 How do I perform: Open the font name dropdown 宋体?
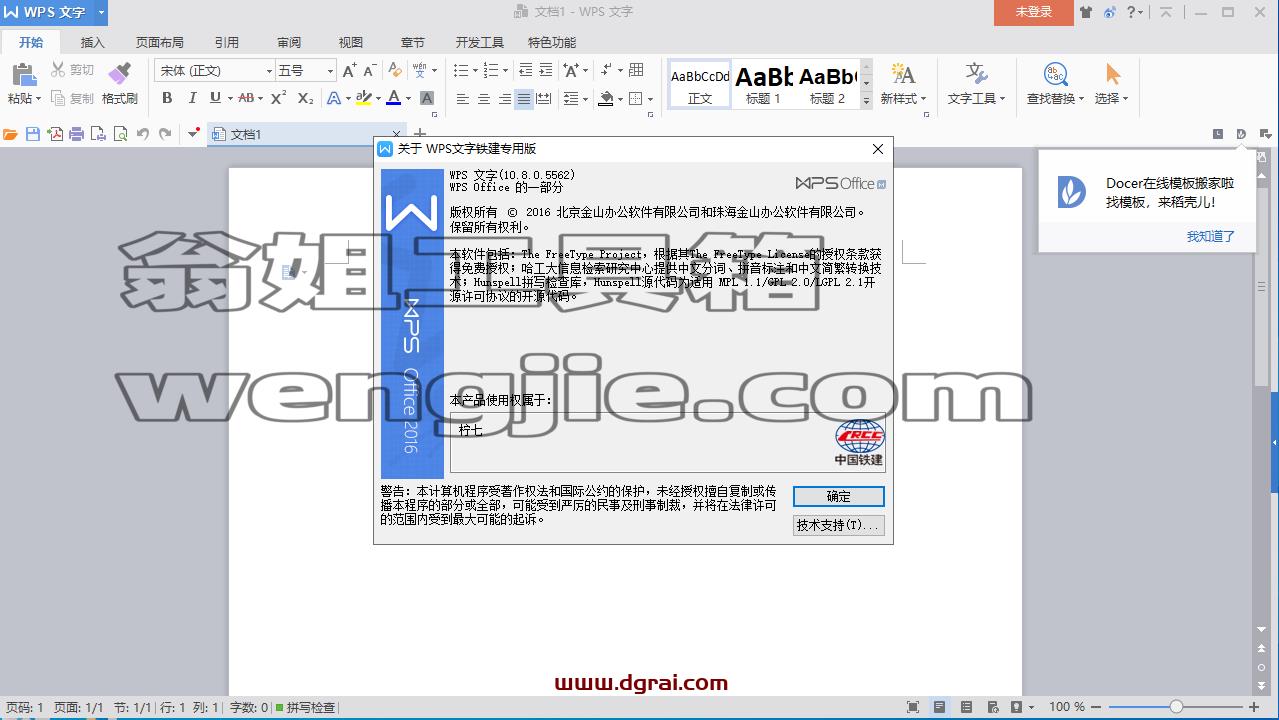pyautogui.click(x=269, y=71)
